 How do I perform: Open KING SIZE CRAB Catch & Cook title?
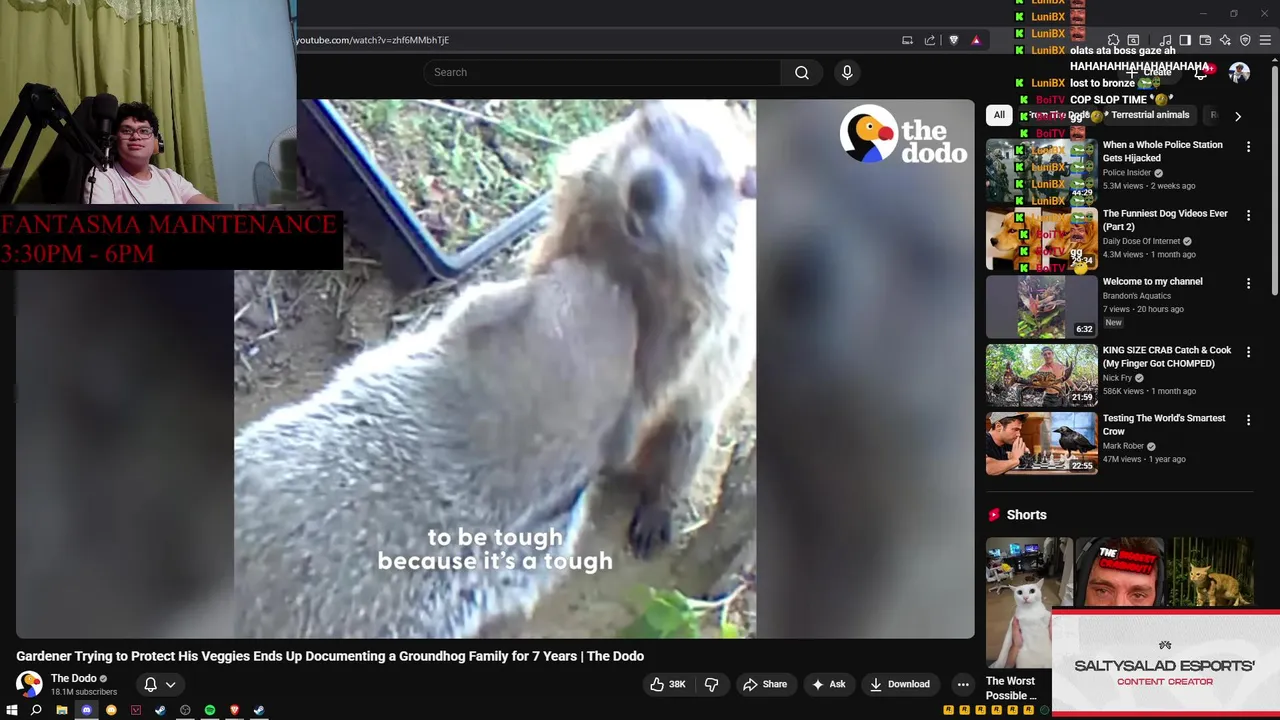tap(1167, 357)
